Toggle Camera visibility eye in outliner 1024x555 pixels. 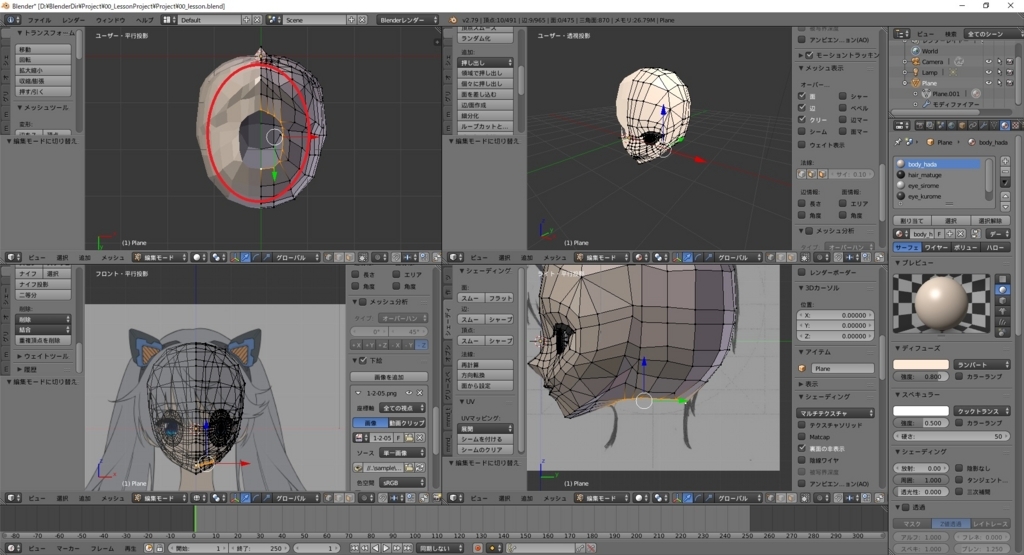pyautogui.click(x=988, y=61)
